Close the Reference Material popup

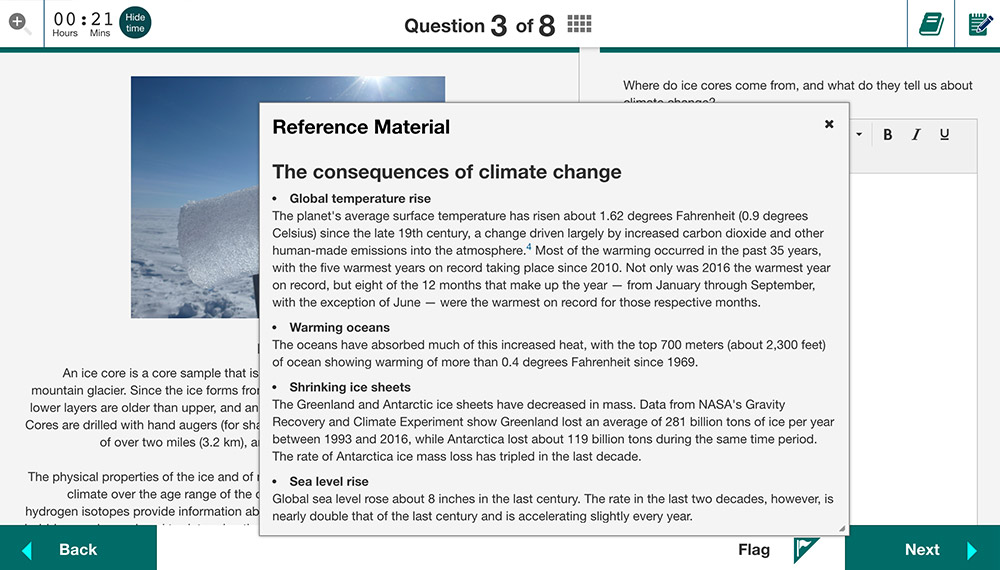(828, 124)
